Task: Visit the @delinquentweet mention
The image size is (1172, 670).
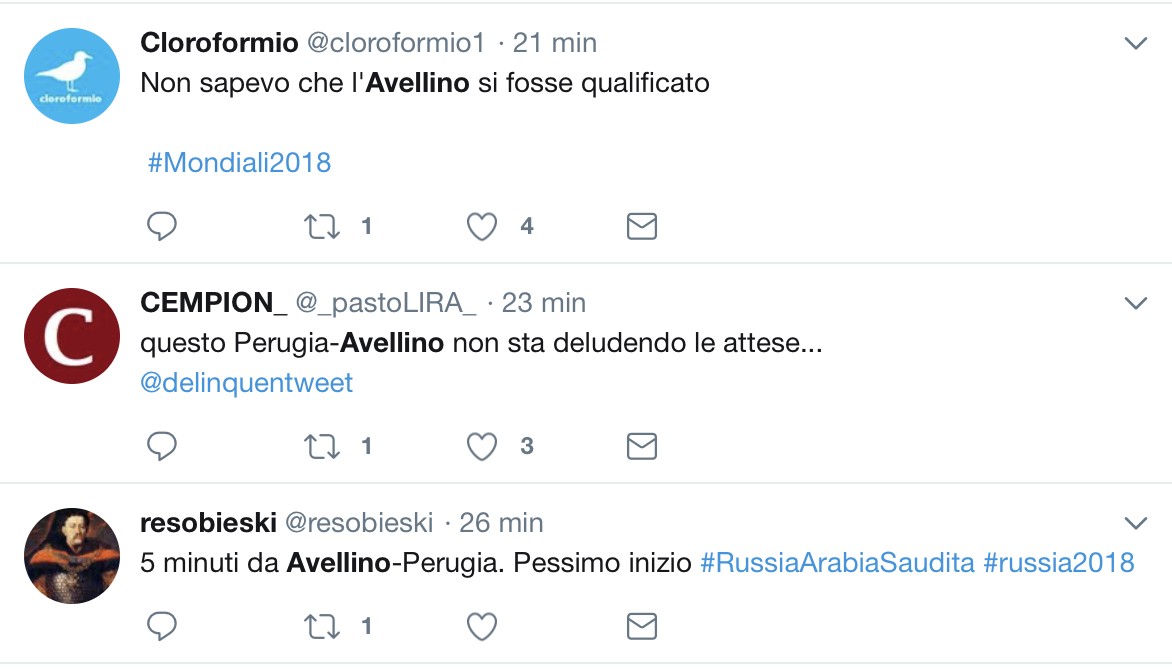Action: (247, 383)
